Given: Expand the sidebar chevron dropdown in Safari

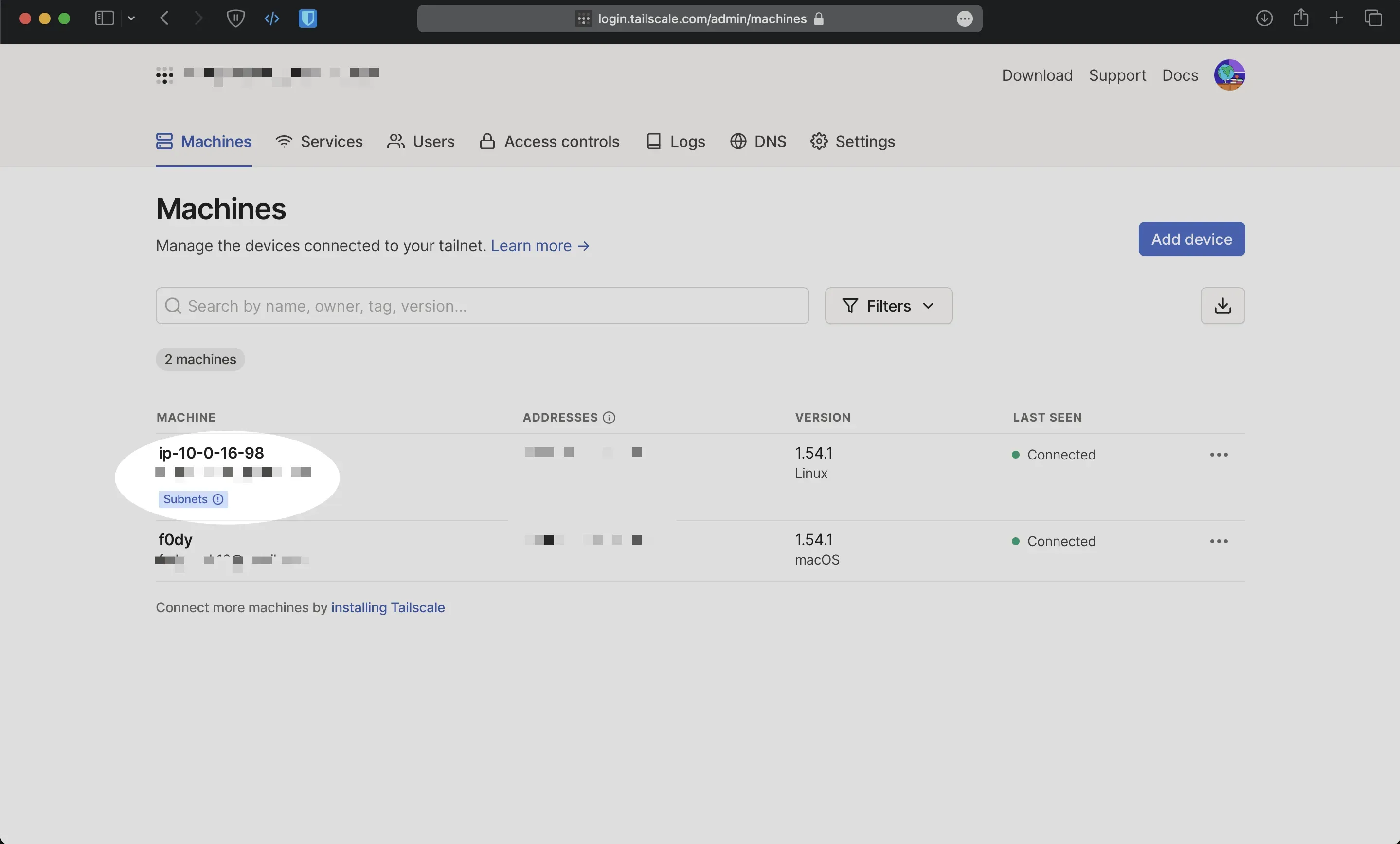Looking at the screenshot, I should point(131,19).
